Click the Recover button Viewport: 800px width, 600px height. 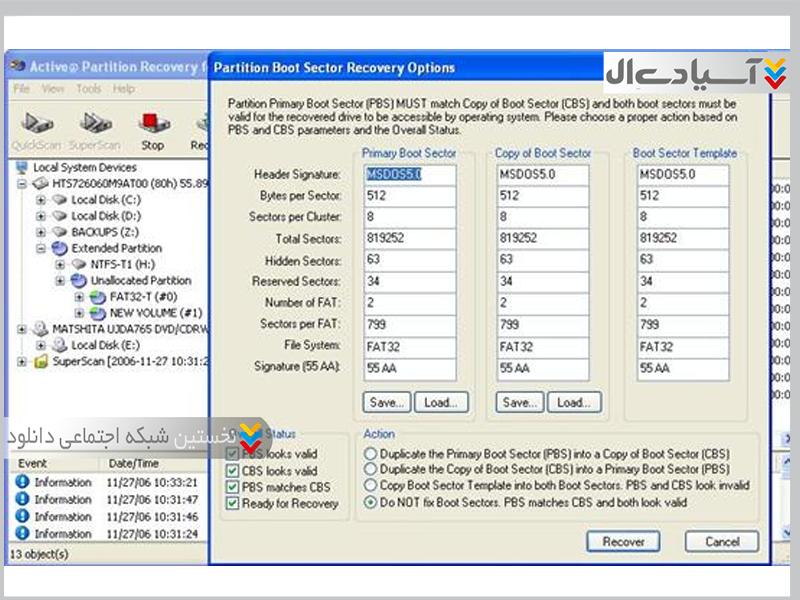(623, 541)
